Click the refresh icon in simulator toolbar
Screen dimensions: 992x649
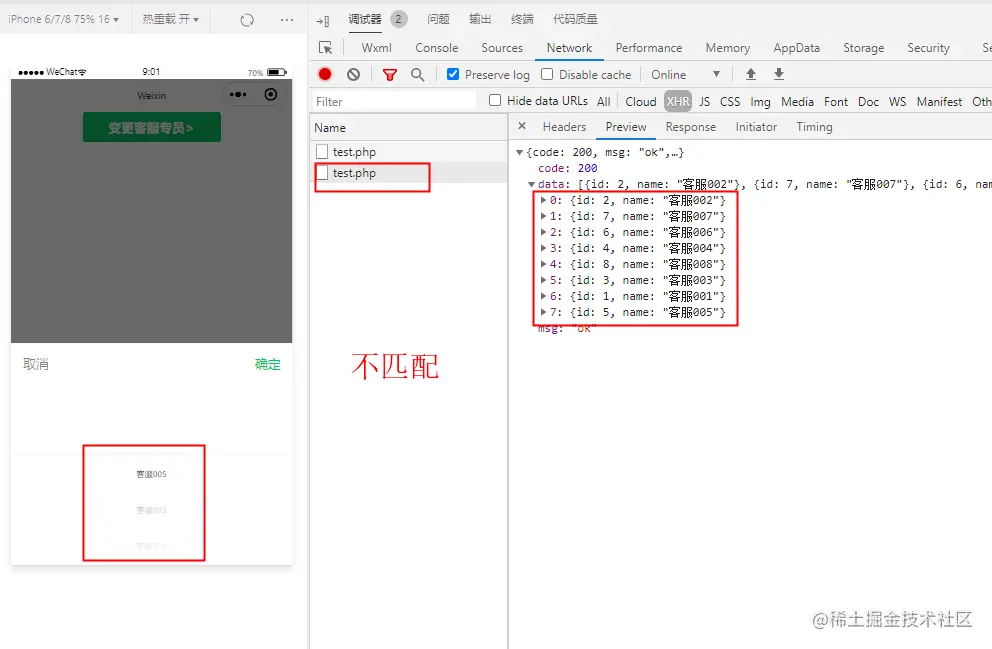pos(247,20)
